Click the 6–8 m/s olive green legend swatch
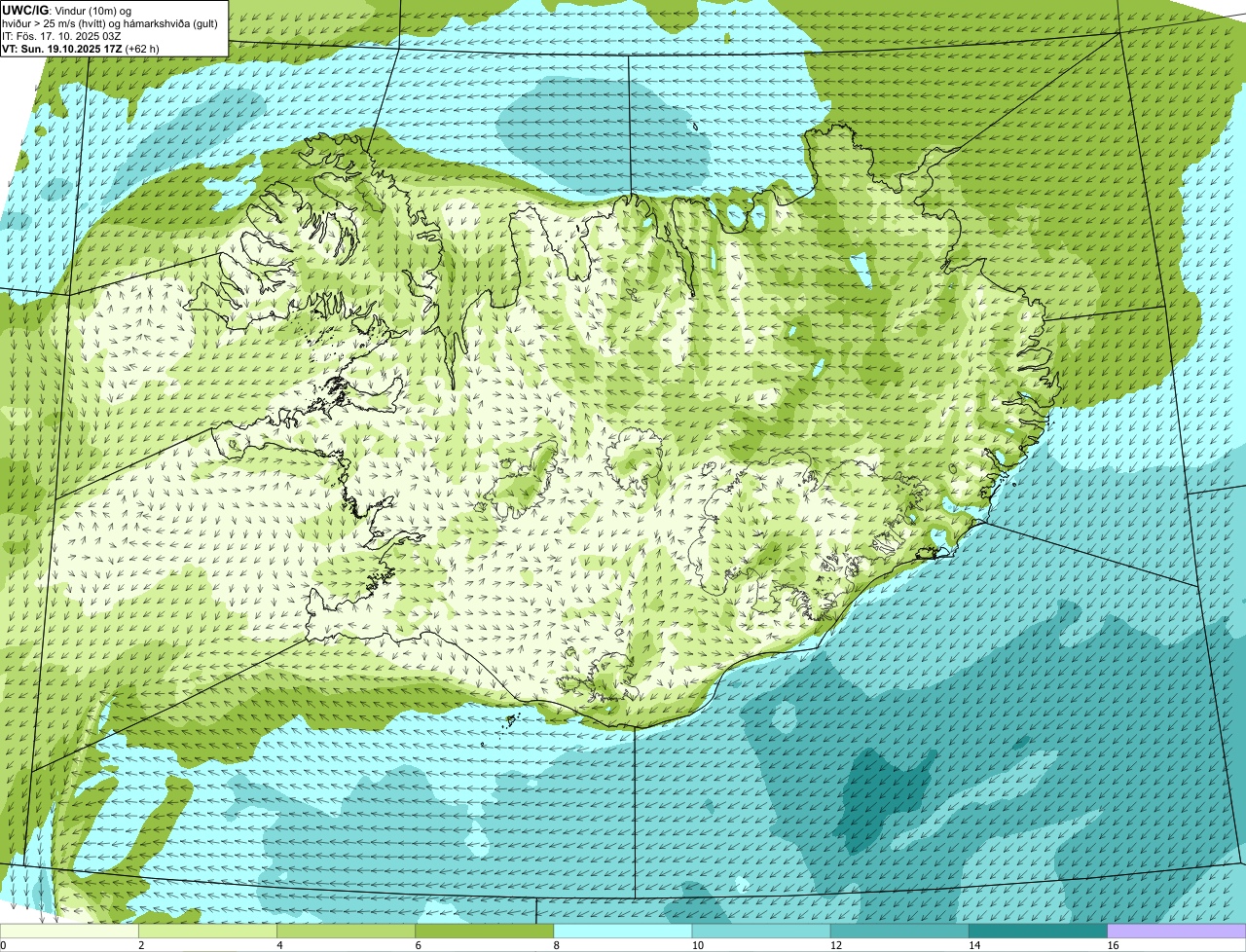 (484, 932)
